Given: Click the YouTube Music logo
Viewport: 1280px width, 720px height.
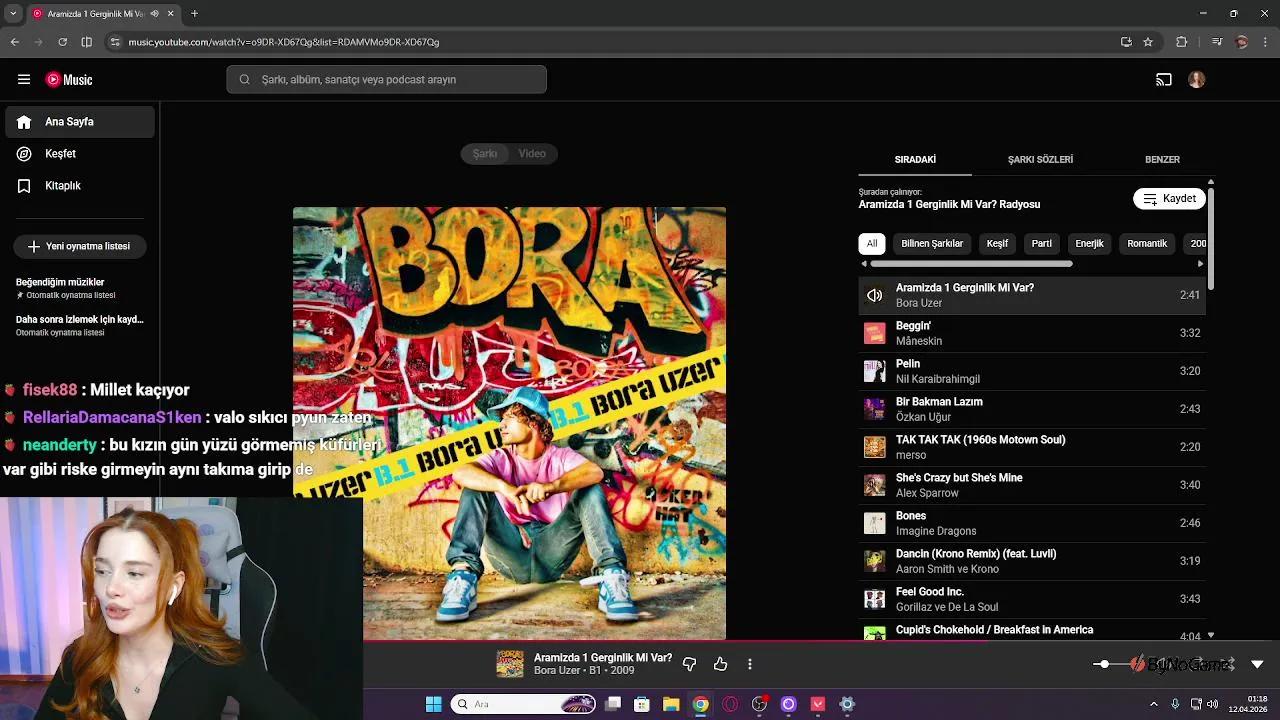Looking at the screenshot, I should [x=69, y=80].
